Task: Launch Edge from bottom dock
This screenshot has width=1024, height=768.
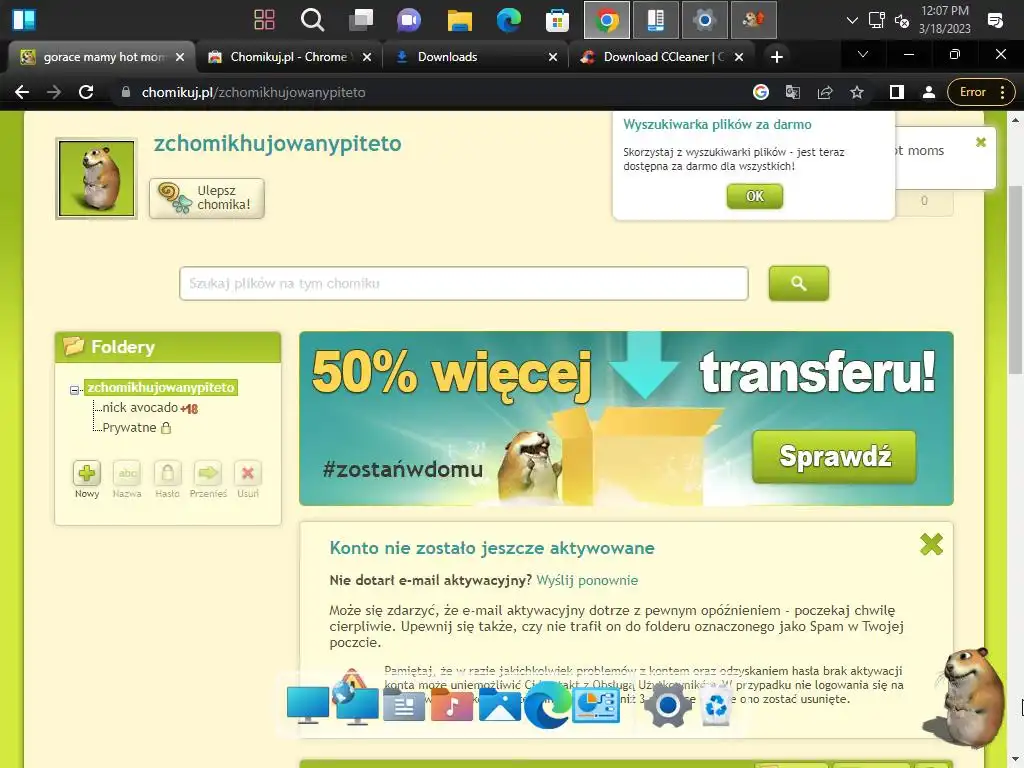Action: [x=547, y=705]
